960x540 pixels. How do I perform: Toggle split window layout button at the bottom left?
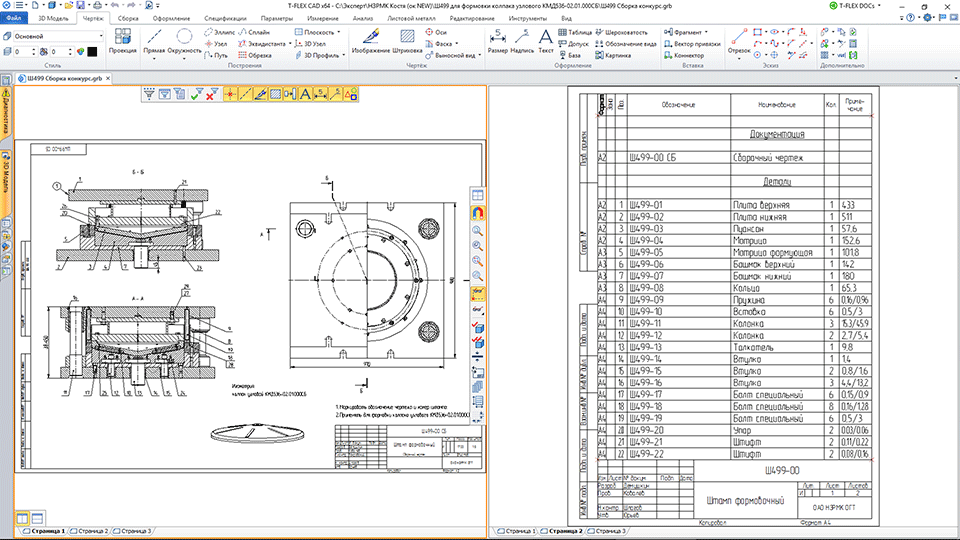coord(23,518)
